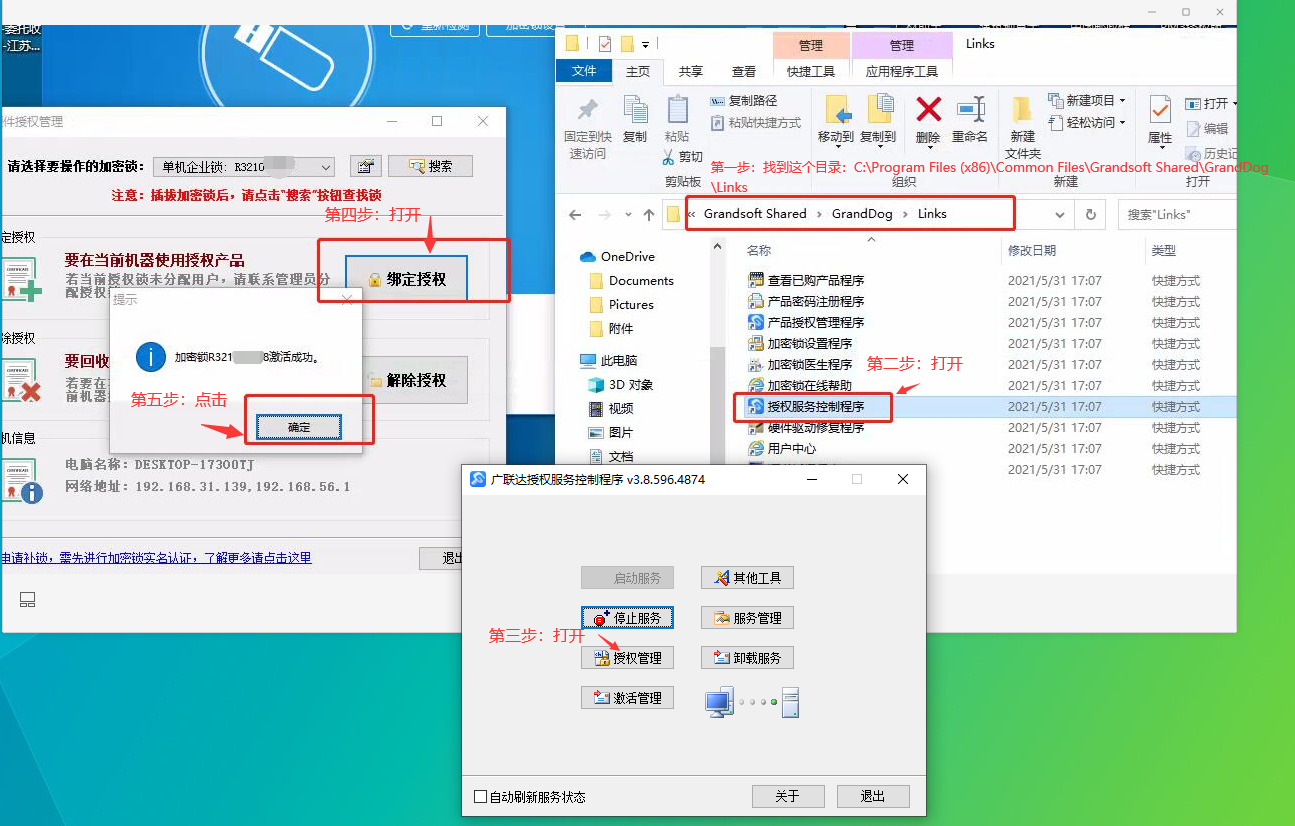Click the 绑定授权 bind authorization button
1295x826 pixels.
click(x=406, y=279)
